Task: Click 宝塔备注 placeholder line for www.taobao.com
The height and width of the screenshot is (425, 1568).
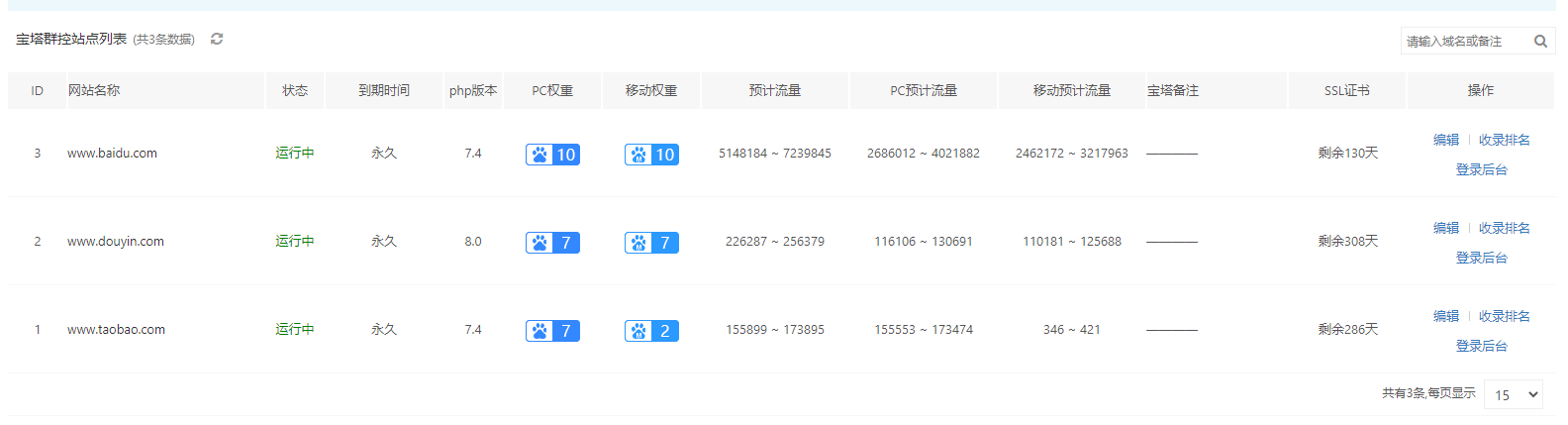Action: pyautogui.click(x=1172, y=330)
